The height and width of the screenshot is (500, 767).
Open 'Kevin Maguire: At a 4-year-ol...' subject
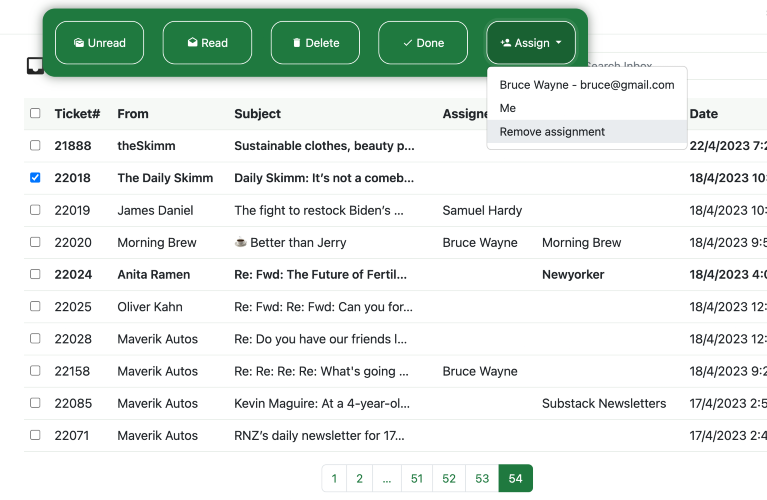[x=322, y=404]
